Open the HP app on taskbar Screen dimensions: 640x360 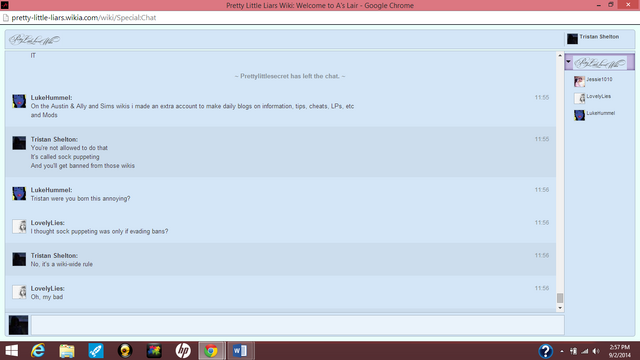point(183,351)
